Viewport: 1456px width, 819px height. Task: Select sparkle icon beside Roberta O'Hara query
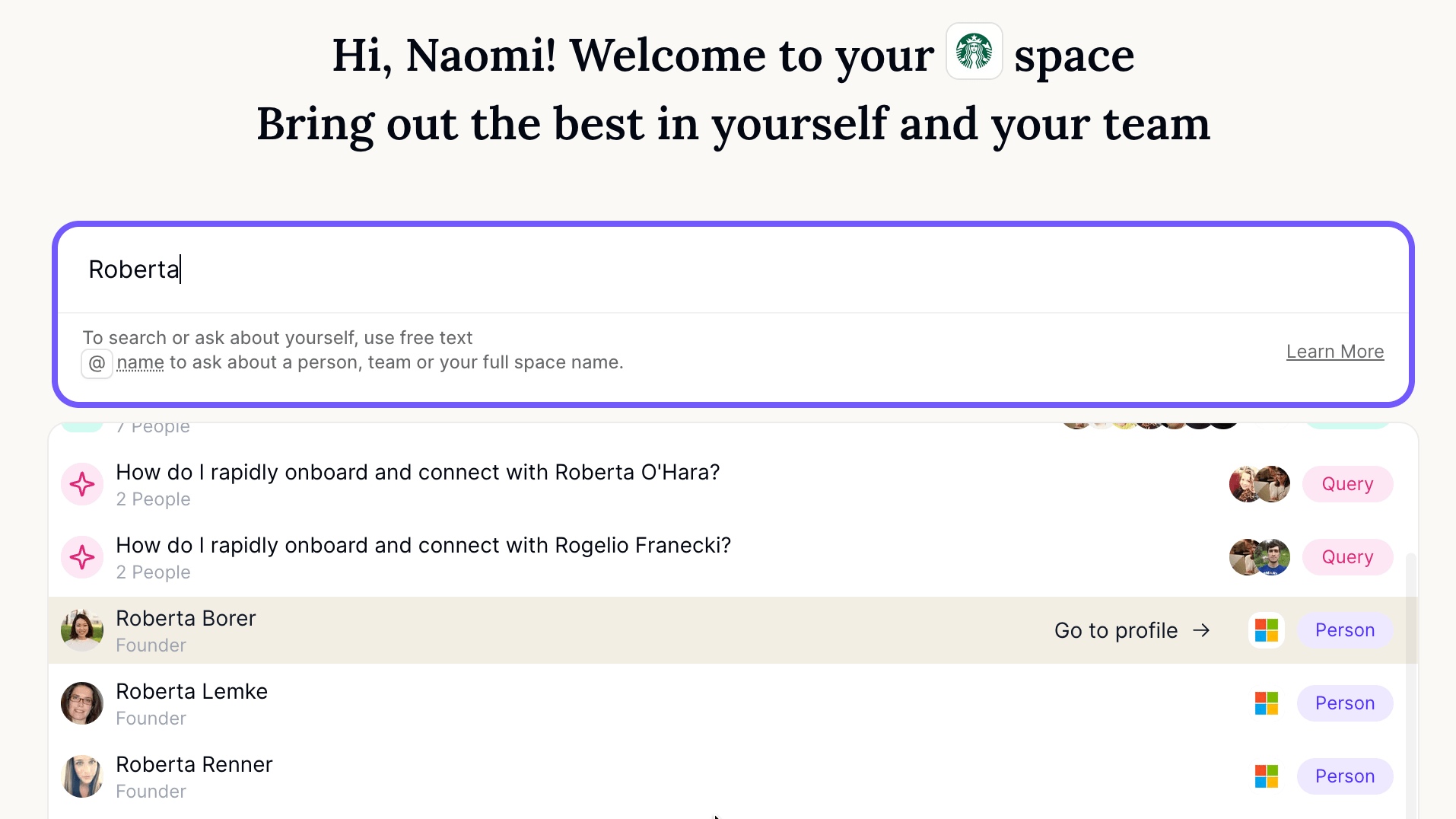pyautogui.click(x=82, y=484)
